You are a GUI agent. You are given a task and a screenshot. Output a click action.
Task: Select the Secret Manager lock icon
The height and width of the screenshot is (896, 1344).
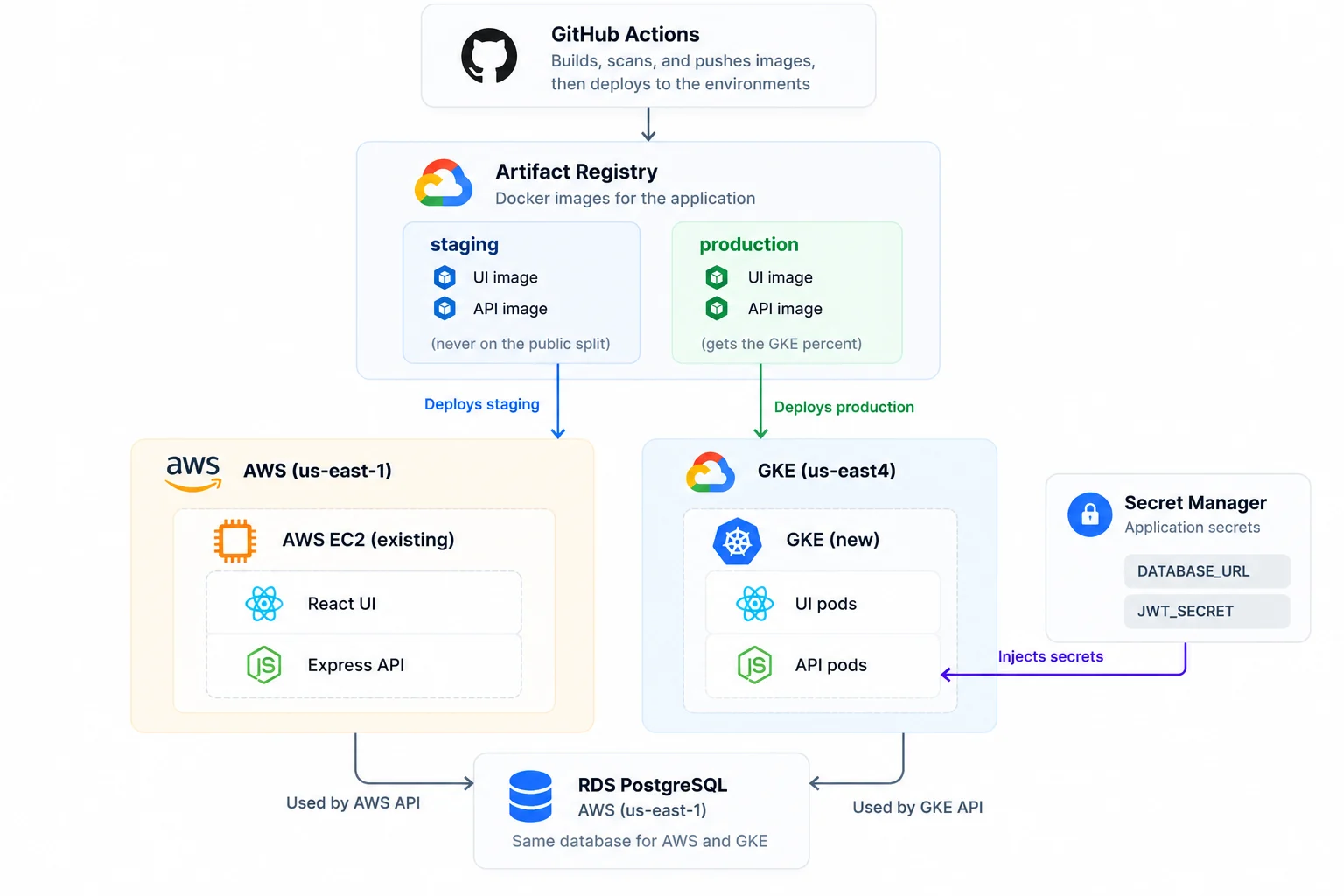[1090, 514]
